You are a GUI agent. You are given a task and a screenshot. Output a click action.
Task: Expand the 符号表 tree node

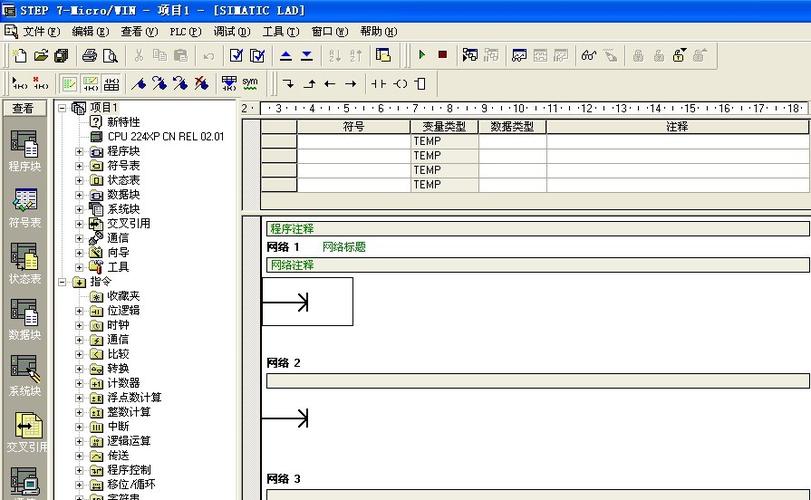(x=79, y=166)
